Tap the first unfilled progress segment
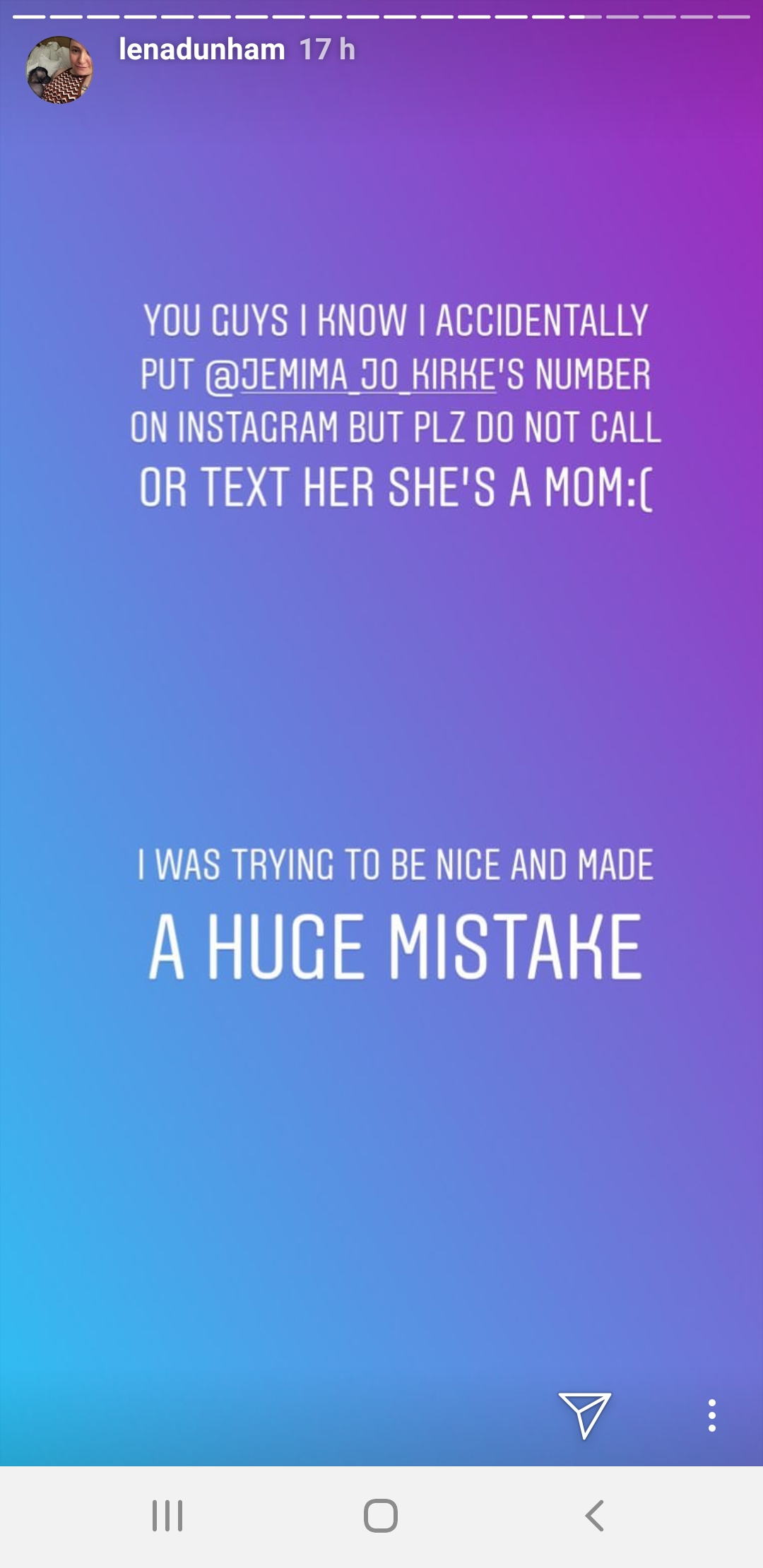This screenshot has width=763, height=1568. pos(622,16)
